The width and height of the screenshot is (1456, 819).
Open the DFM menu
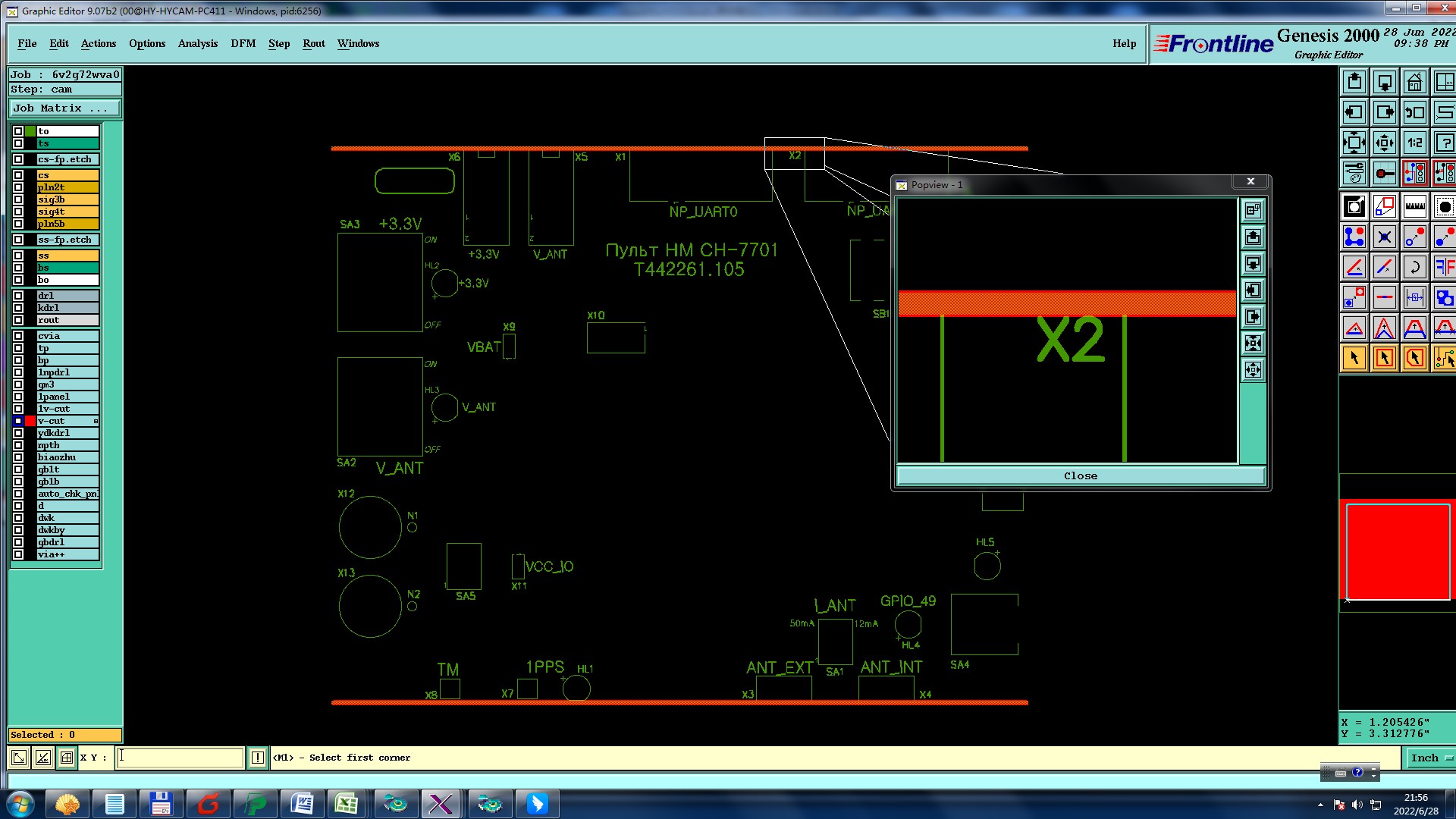click(243, 44)
